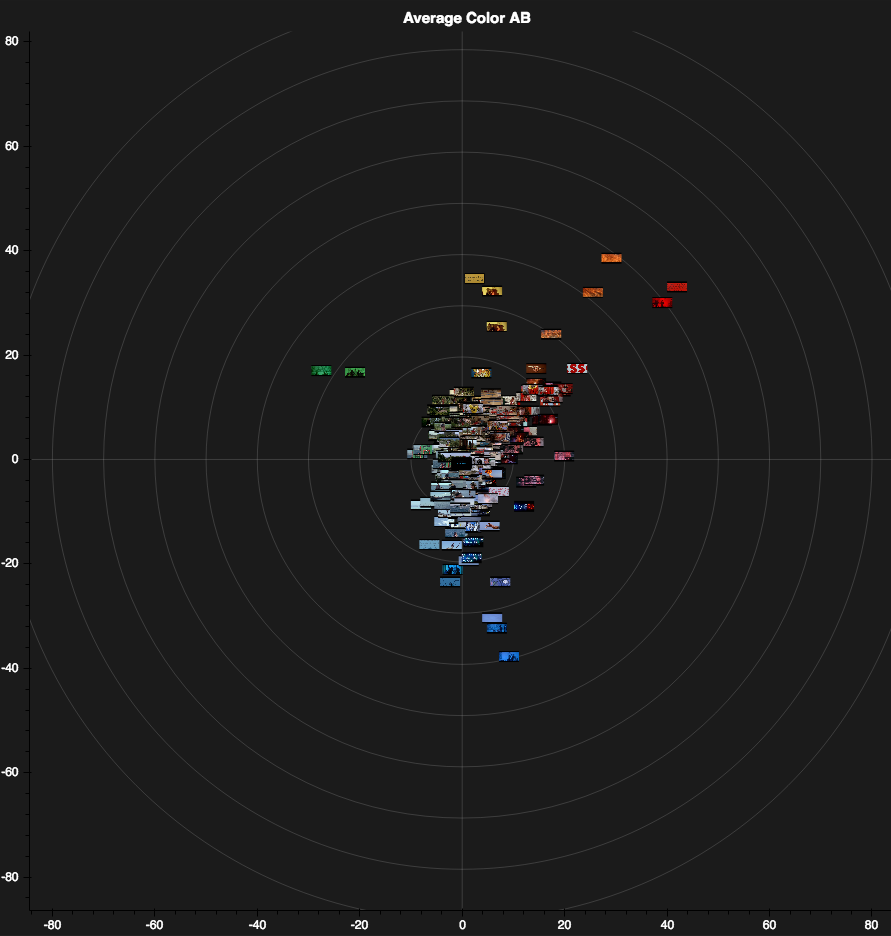Select the bottommost bright blue thumbnail

(x=509, y=657)
